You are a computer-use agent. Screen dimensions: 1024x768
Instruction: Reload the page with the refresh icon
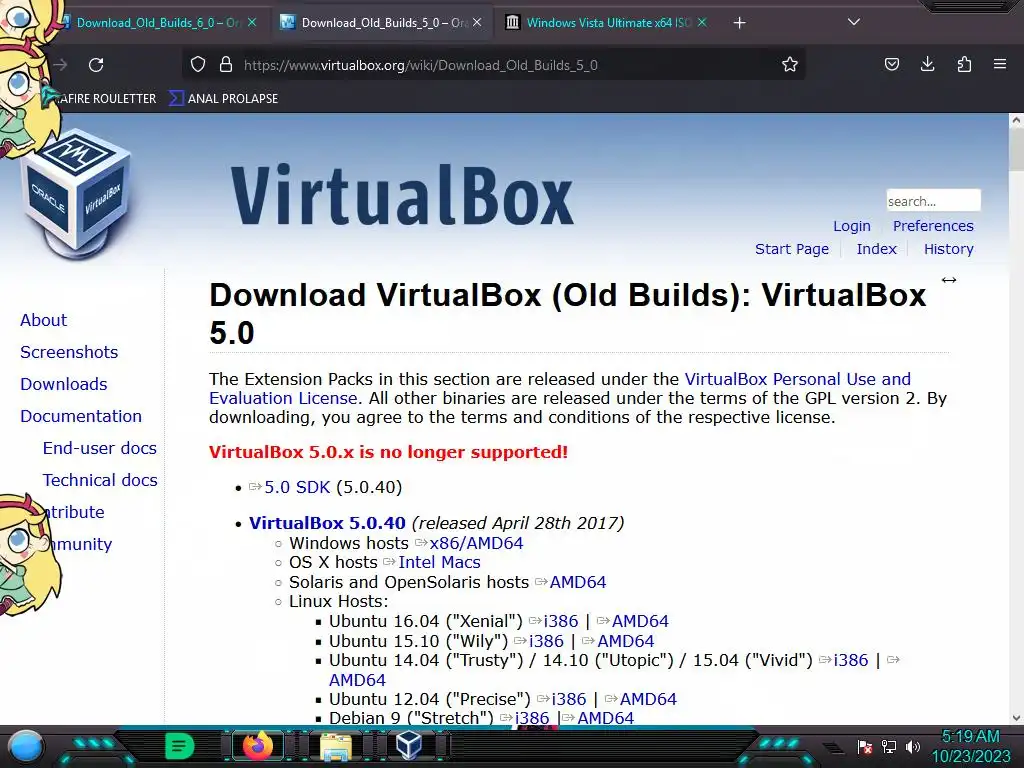point(96,65)
